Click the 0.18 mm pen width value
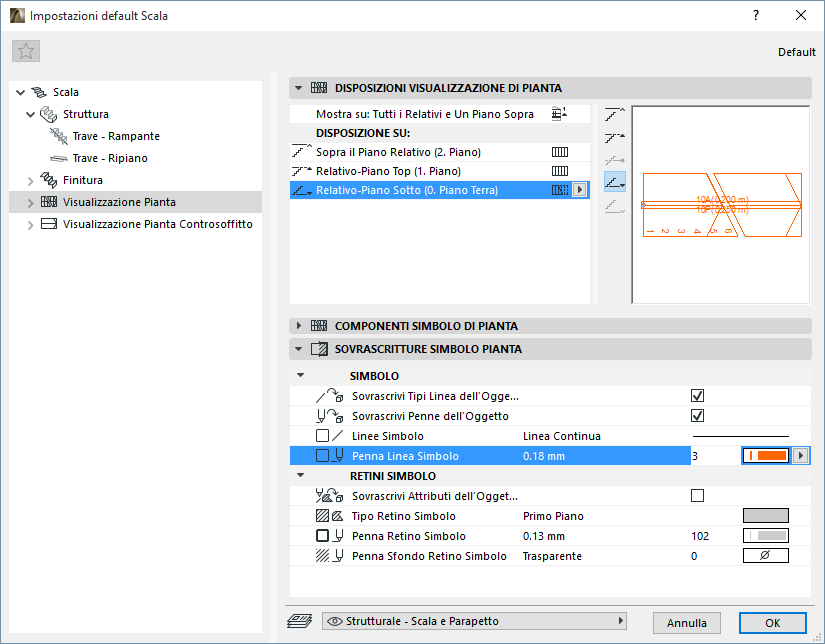 [544, 456]
